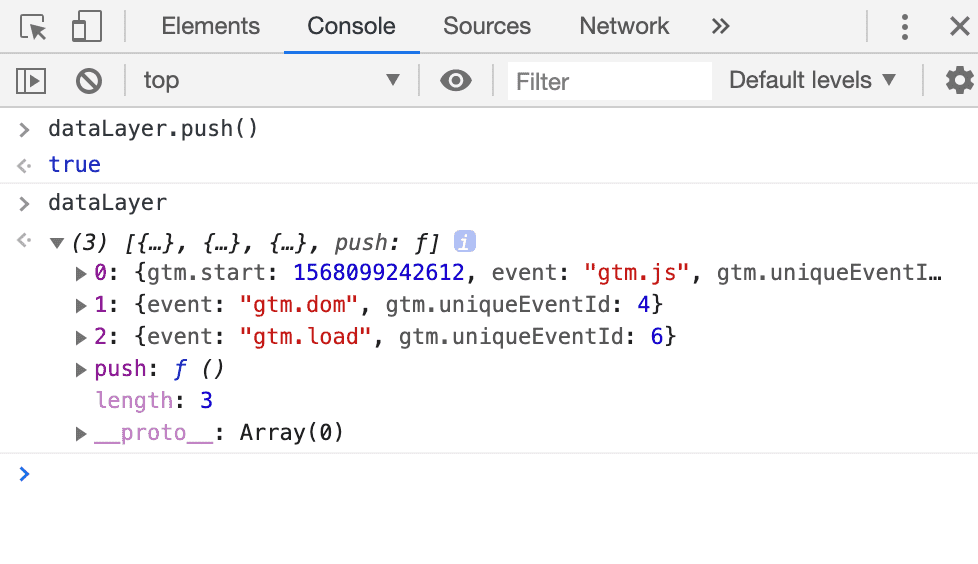Screen dimensions: 978x564
Task: Open console settings gear
Action: pyautogui.click(x=959, y=80)
